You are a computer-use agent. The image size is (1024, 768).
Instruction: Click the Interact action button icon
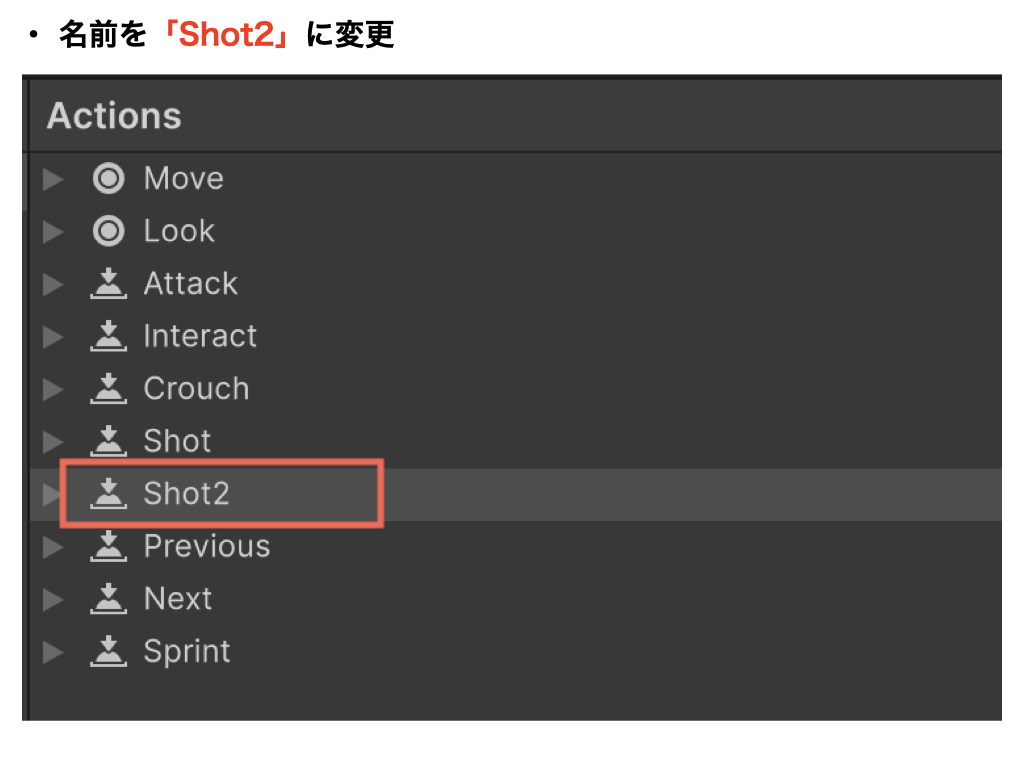(108, 336)
